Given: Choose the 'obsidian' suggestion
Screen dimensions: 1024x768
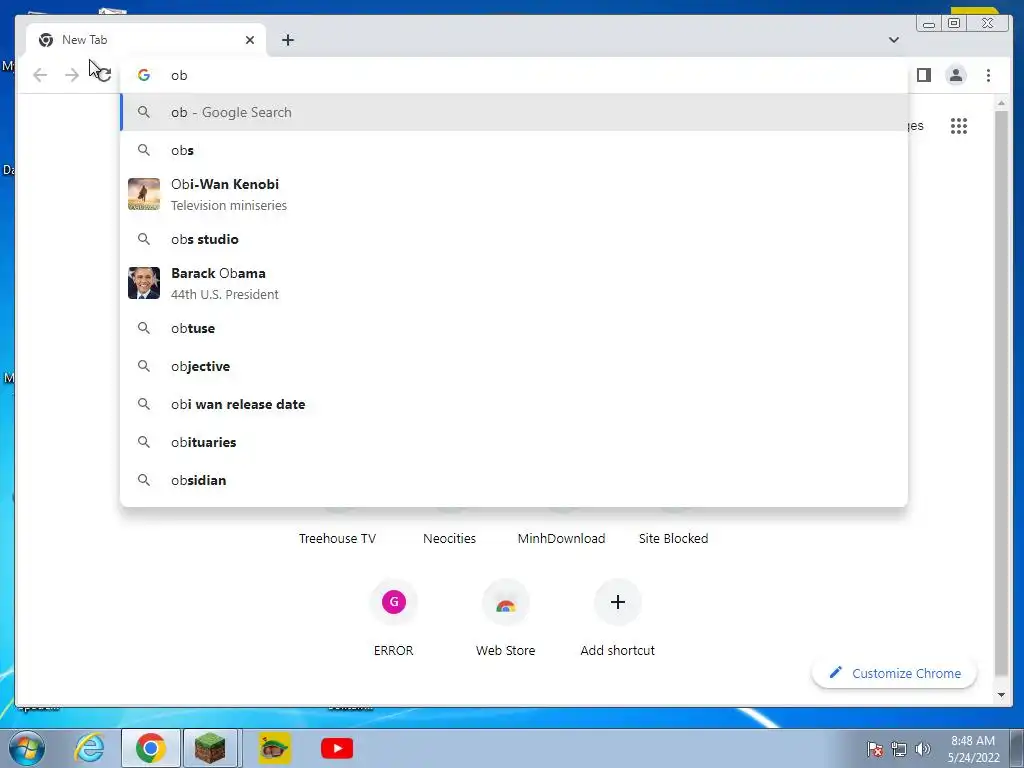Looking at the screenshot, I should (514, 480).
